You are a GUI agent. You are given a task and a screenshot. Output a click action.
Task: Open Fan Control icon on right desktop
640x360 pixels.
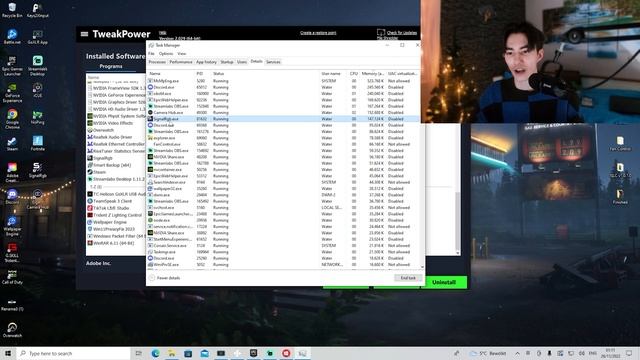(620, 144)
